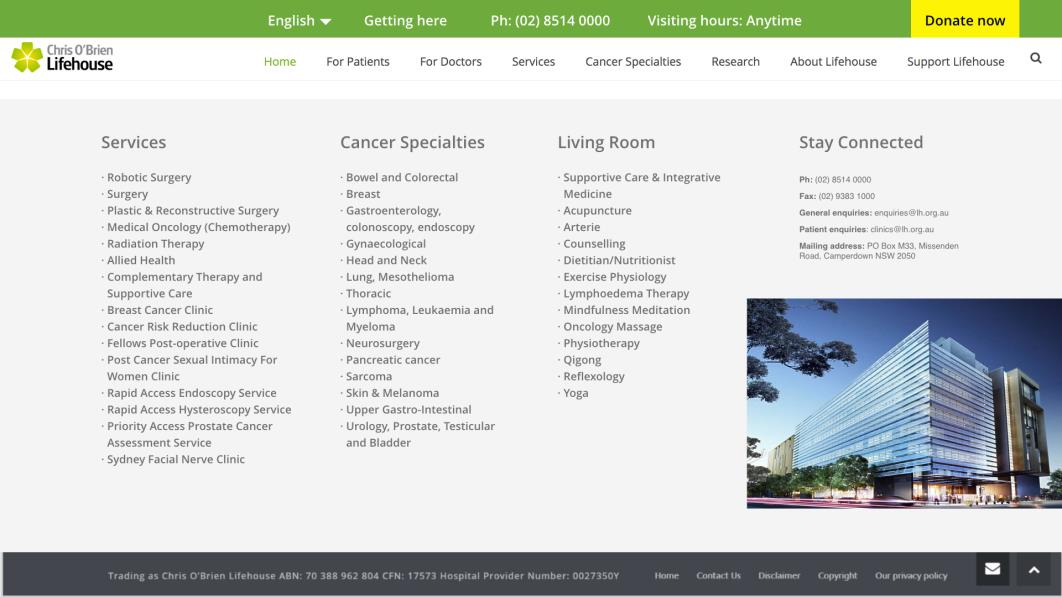
Task: Open the Qigong link
Action: [582, 360]
